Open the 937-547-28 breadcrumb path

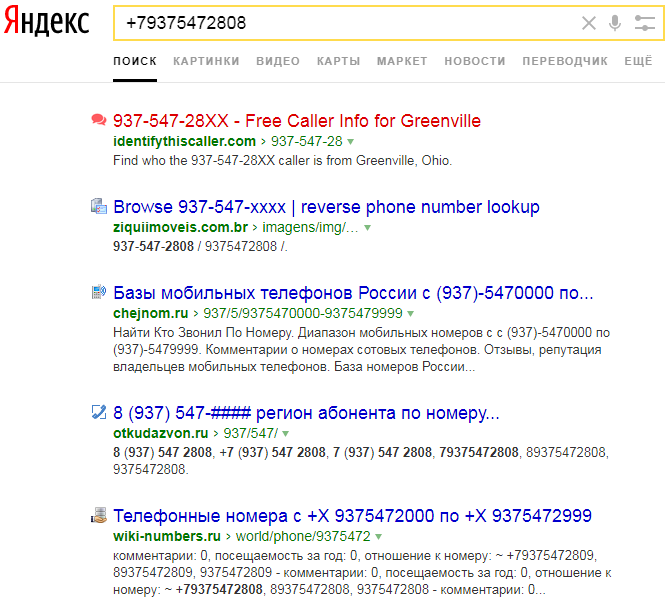tap(307, 141)
